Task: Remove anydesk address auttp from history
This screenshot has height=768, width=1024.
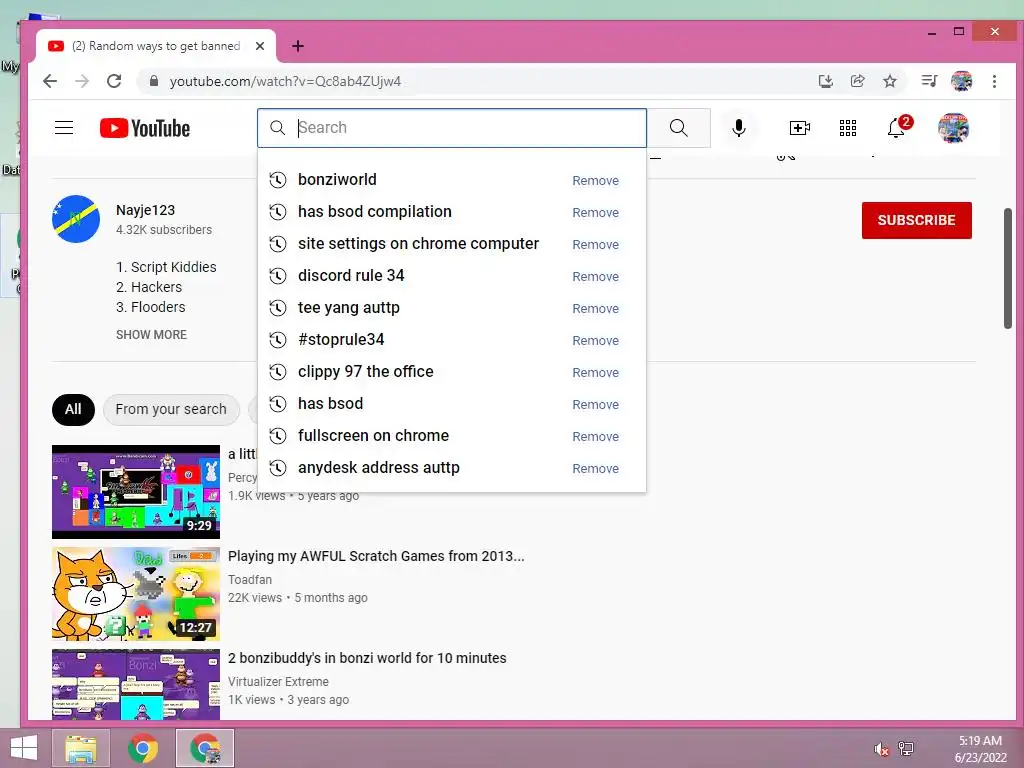Action: pyautogui.click(x=596, y=469)
